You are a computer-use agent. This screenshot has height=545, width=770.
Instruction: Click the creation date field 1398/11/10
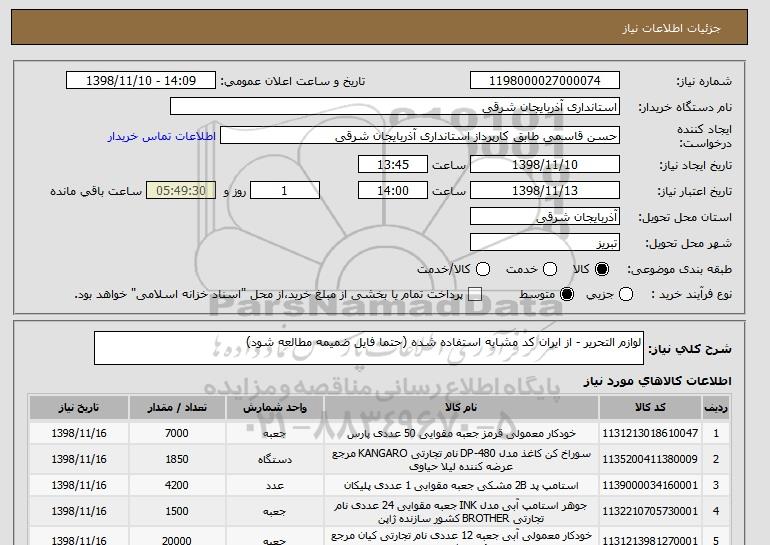[545, 164]
